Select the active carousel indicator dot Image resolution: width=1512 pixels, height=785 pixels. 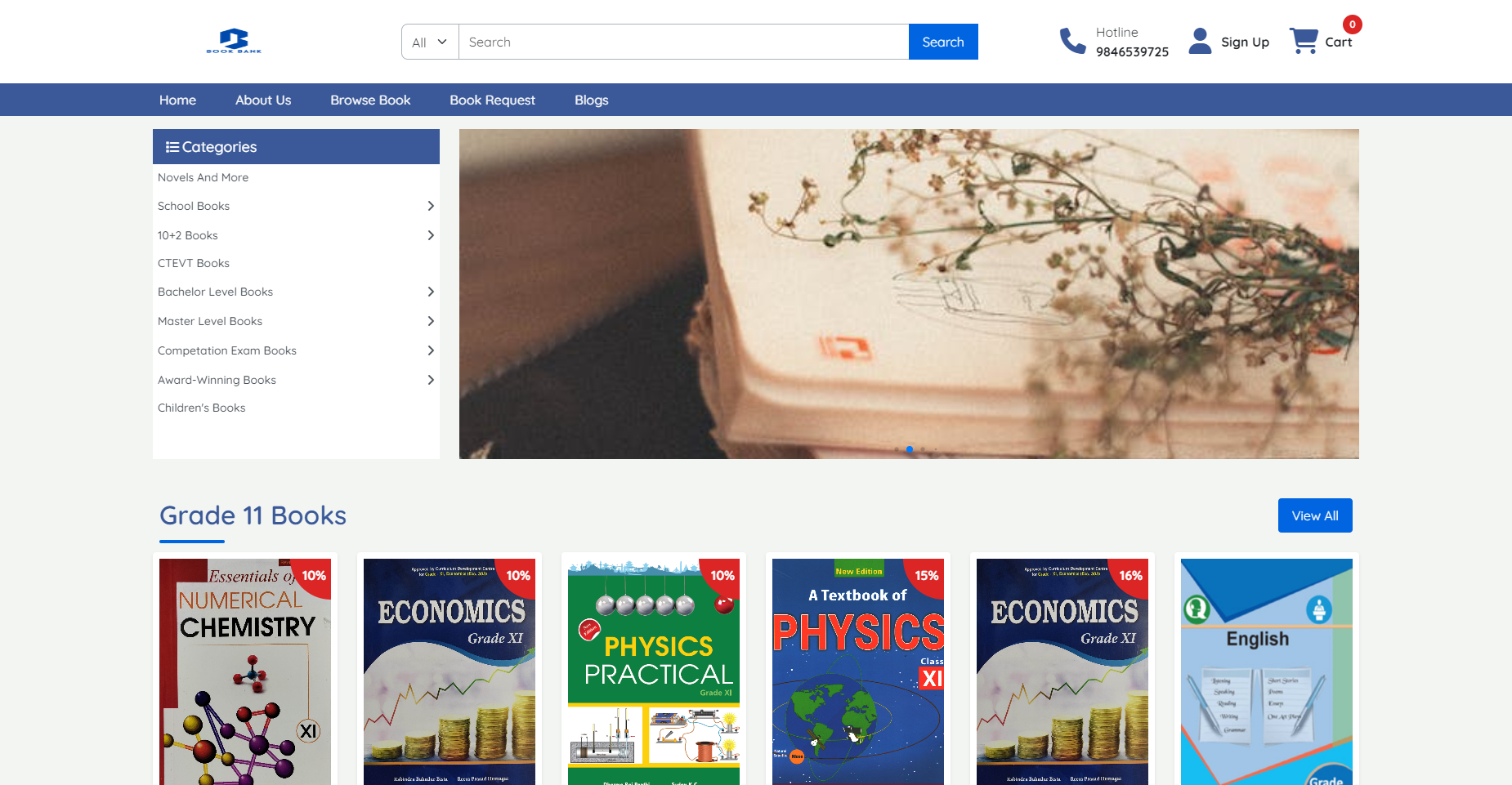click(910, 449)
